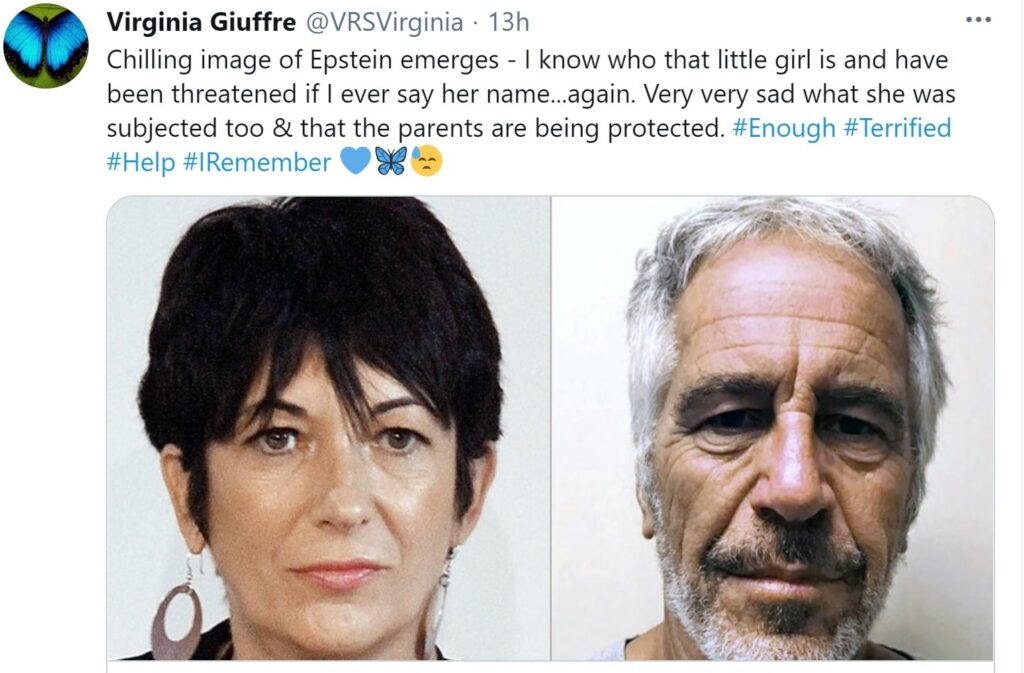1024x673 pixels.
Task: Click text 'I know who that little girl'
Action: pyautogui.click(x=660, y=60)
